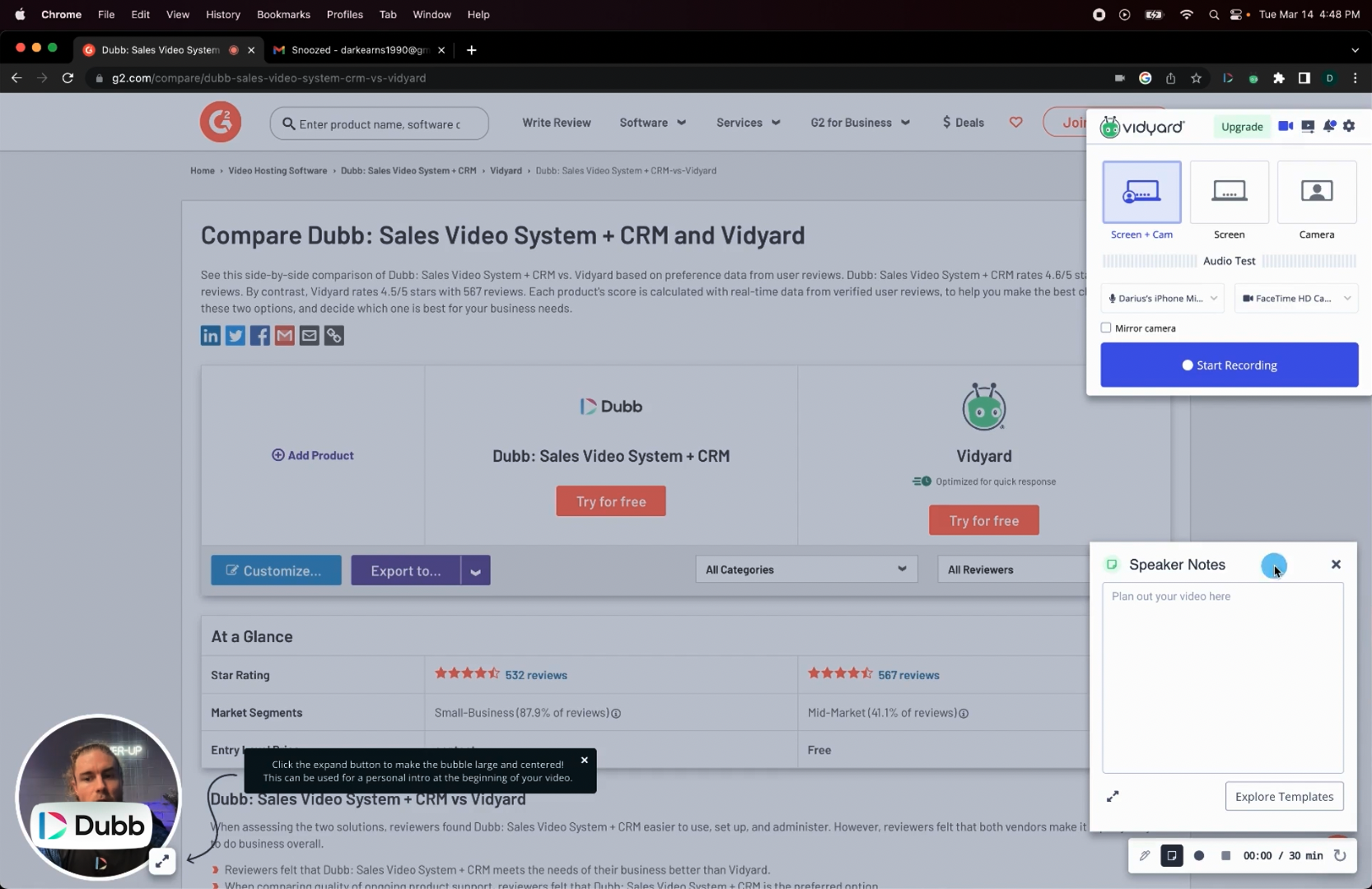Open the 532 reviews link

pos(536,675)
